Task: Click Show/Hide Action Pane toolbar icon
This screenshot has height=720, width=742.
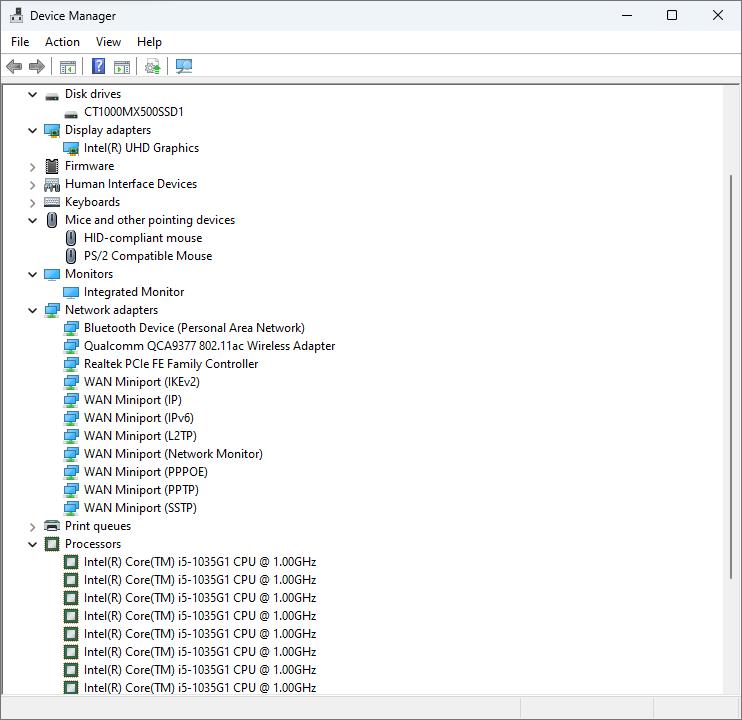Action: click(x=122, y=67)
